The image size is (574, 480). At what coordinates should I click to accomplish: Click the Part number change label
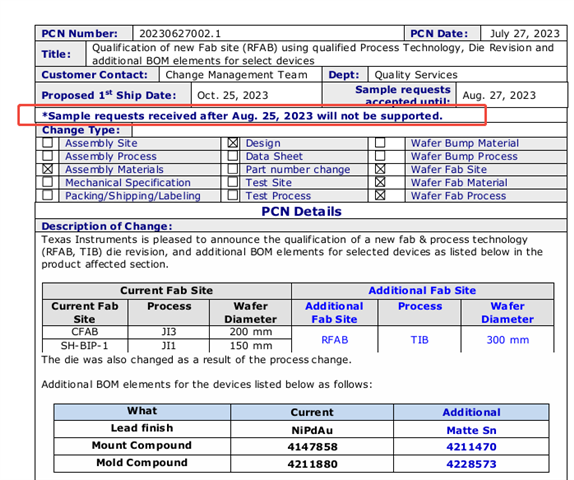298,170
